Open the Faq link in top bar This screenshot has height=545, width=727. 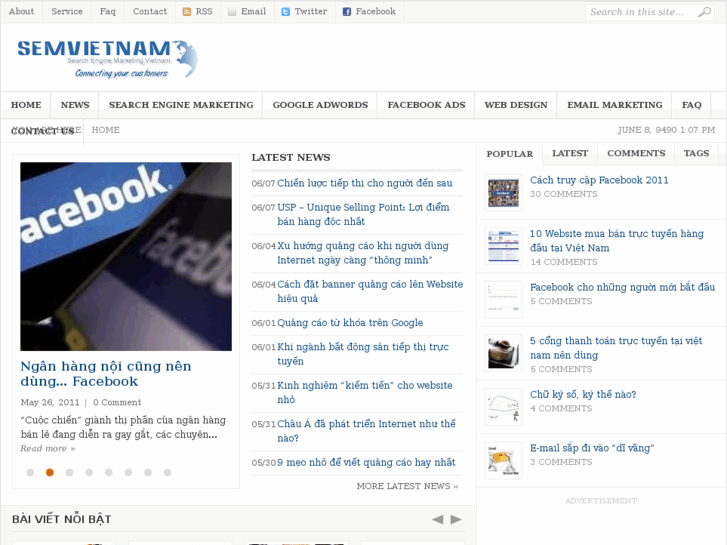pyautogui.click(x=108, y=12)
